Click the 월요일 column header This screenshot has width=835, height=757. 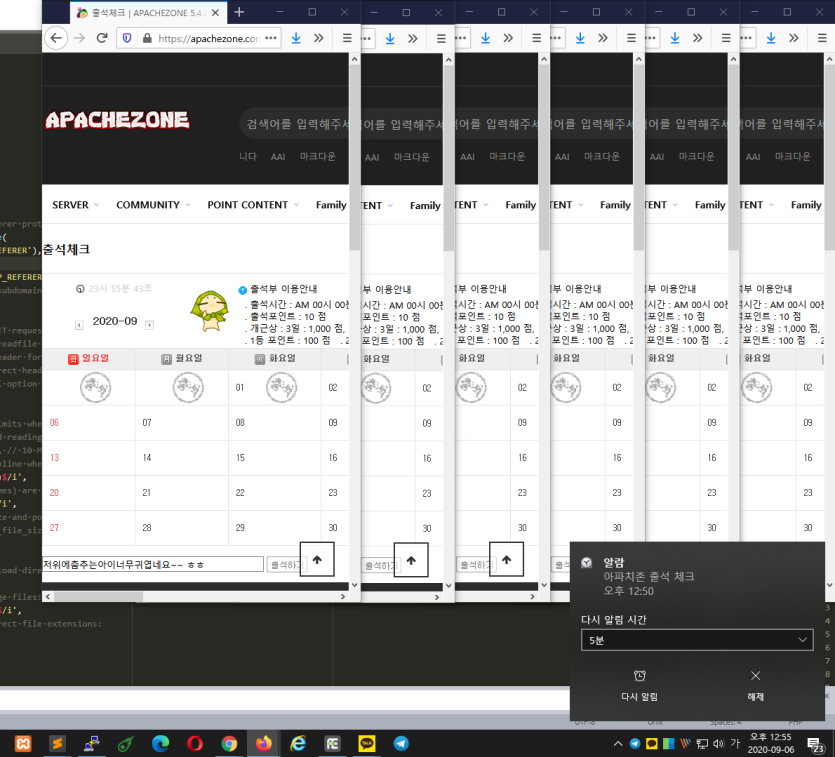pos(182,359)
